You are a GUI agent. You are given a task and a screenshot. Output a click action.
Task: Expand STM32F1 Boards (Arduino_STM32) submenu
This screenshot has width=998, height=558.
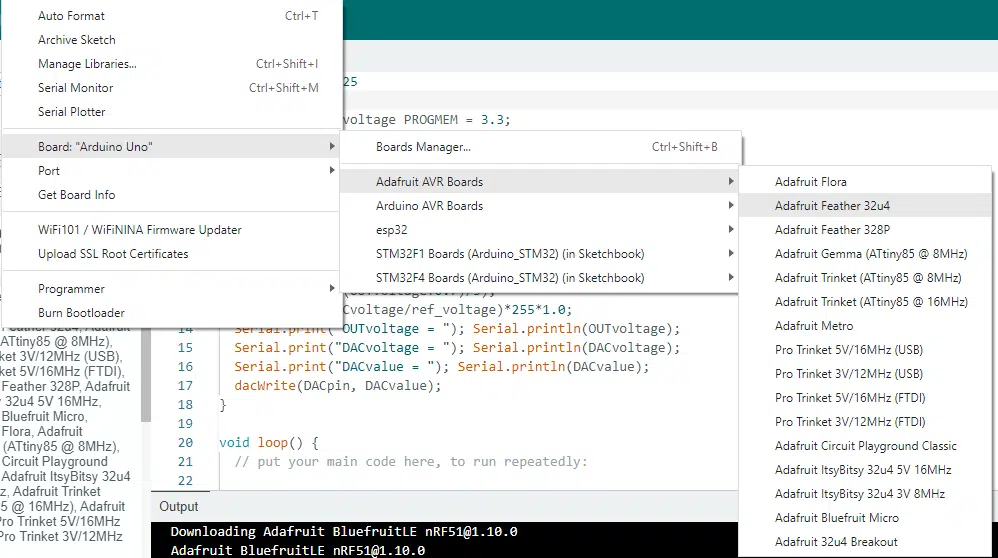[x=540, y=254]
